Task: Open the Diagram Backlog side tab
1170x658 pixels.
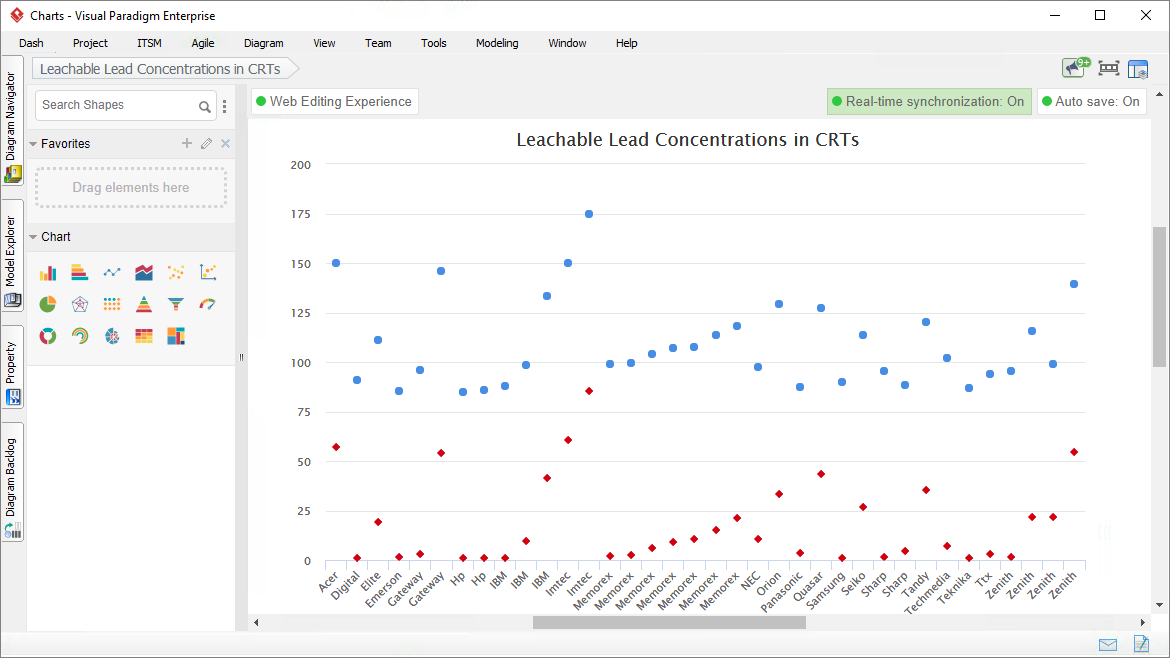Action: tap(12, 482)
